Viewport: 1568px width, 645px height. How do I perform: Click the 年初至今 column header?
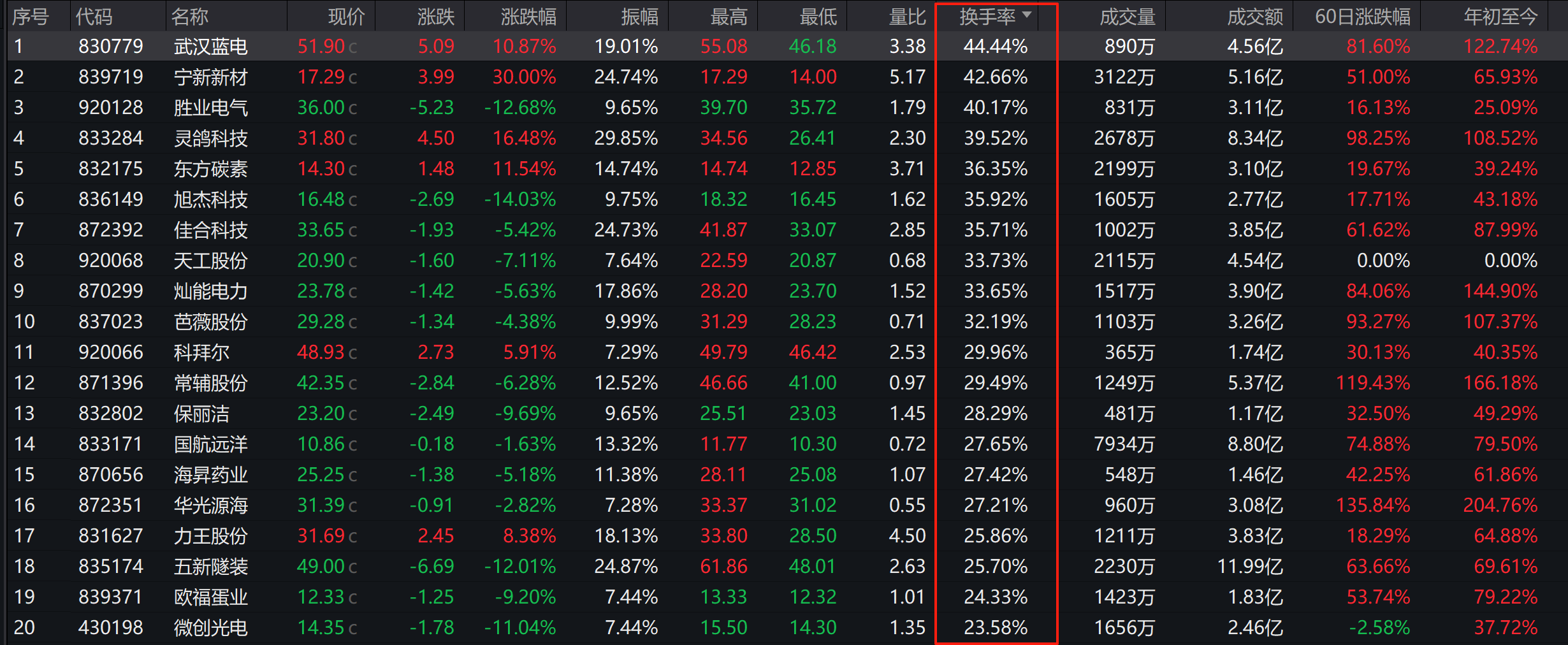click(1501, 17)
